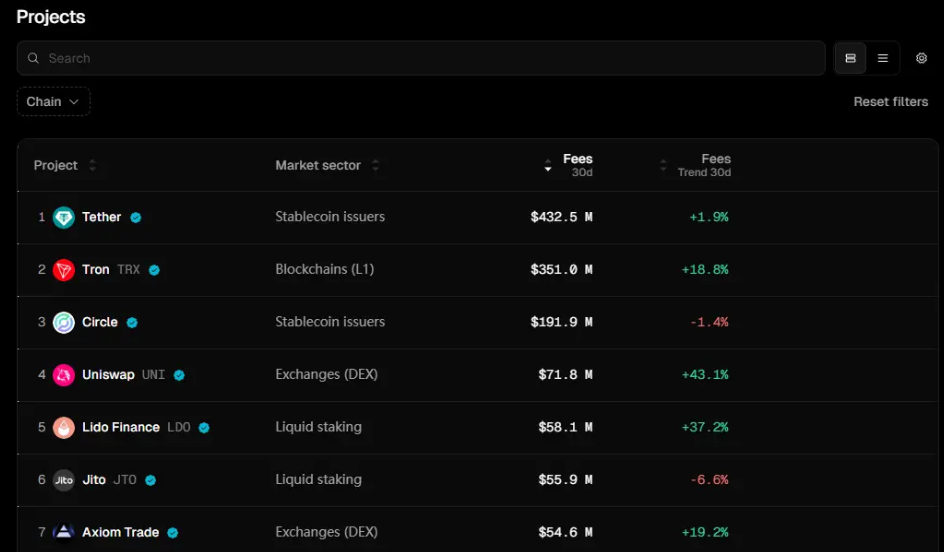Click the Tether logo icon
The height and width of the screenshot is (552, 944).
click(x=64, y=217)
